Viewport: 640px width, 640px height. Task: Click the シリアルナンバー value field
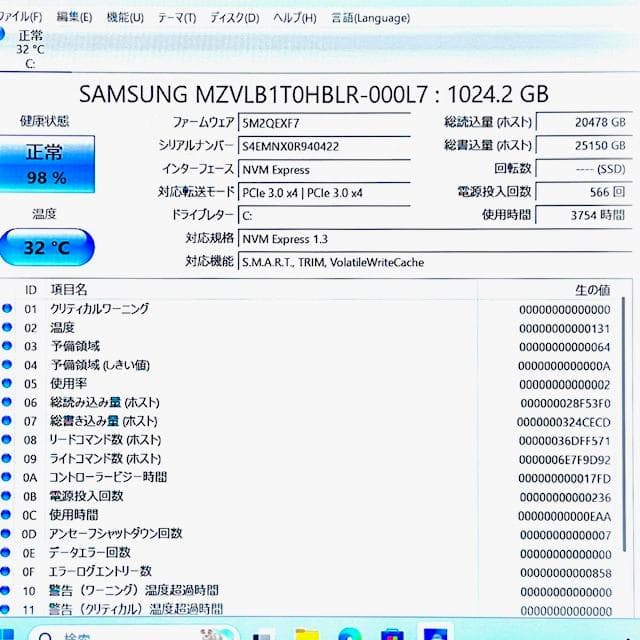(323, 146)
